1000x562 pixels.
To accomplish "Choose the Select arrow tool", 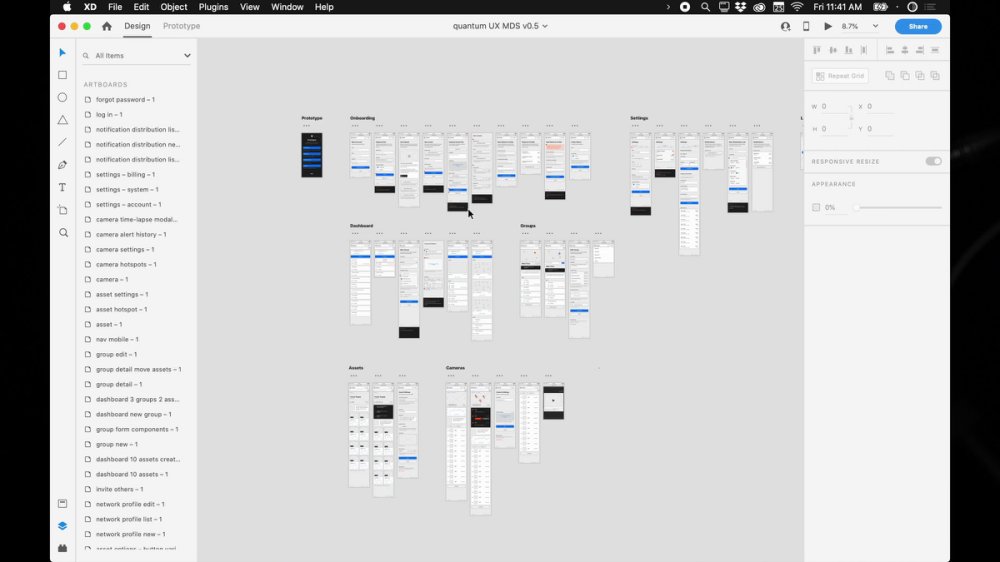I will coord(62,52).
